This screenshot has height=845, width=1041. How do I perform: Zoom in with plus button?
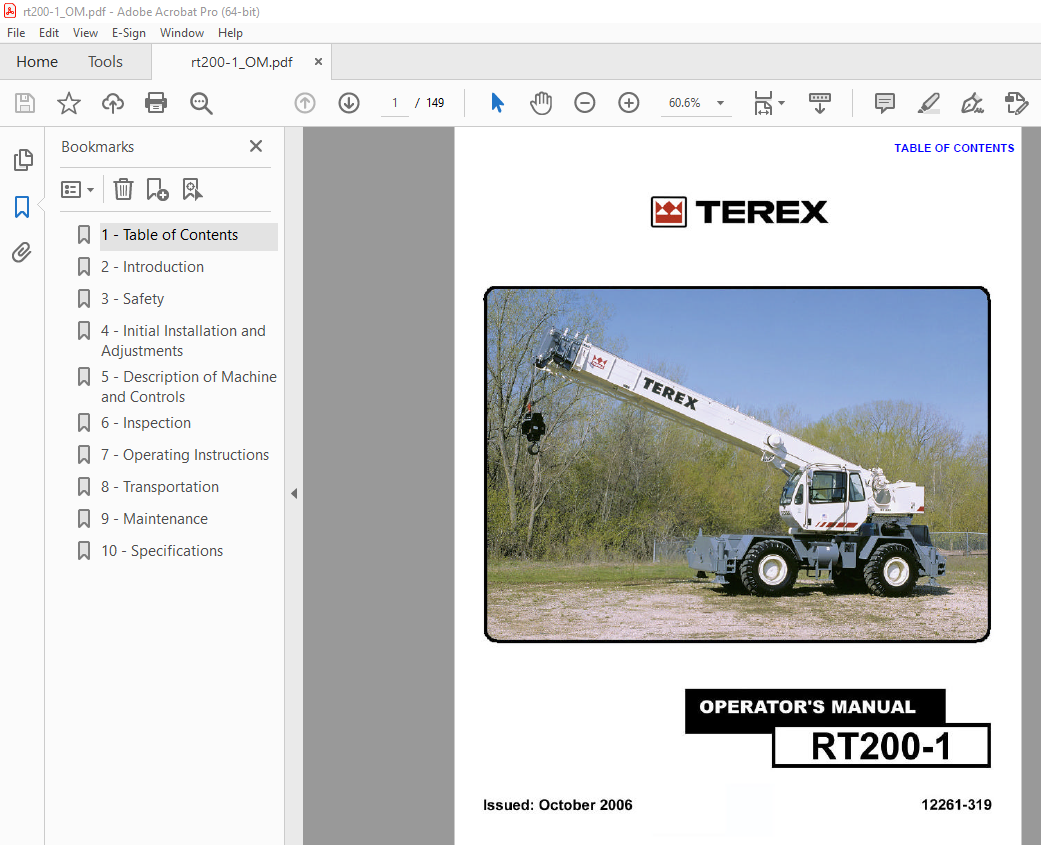[629, 103]
